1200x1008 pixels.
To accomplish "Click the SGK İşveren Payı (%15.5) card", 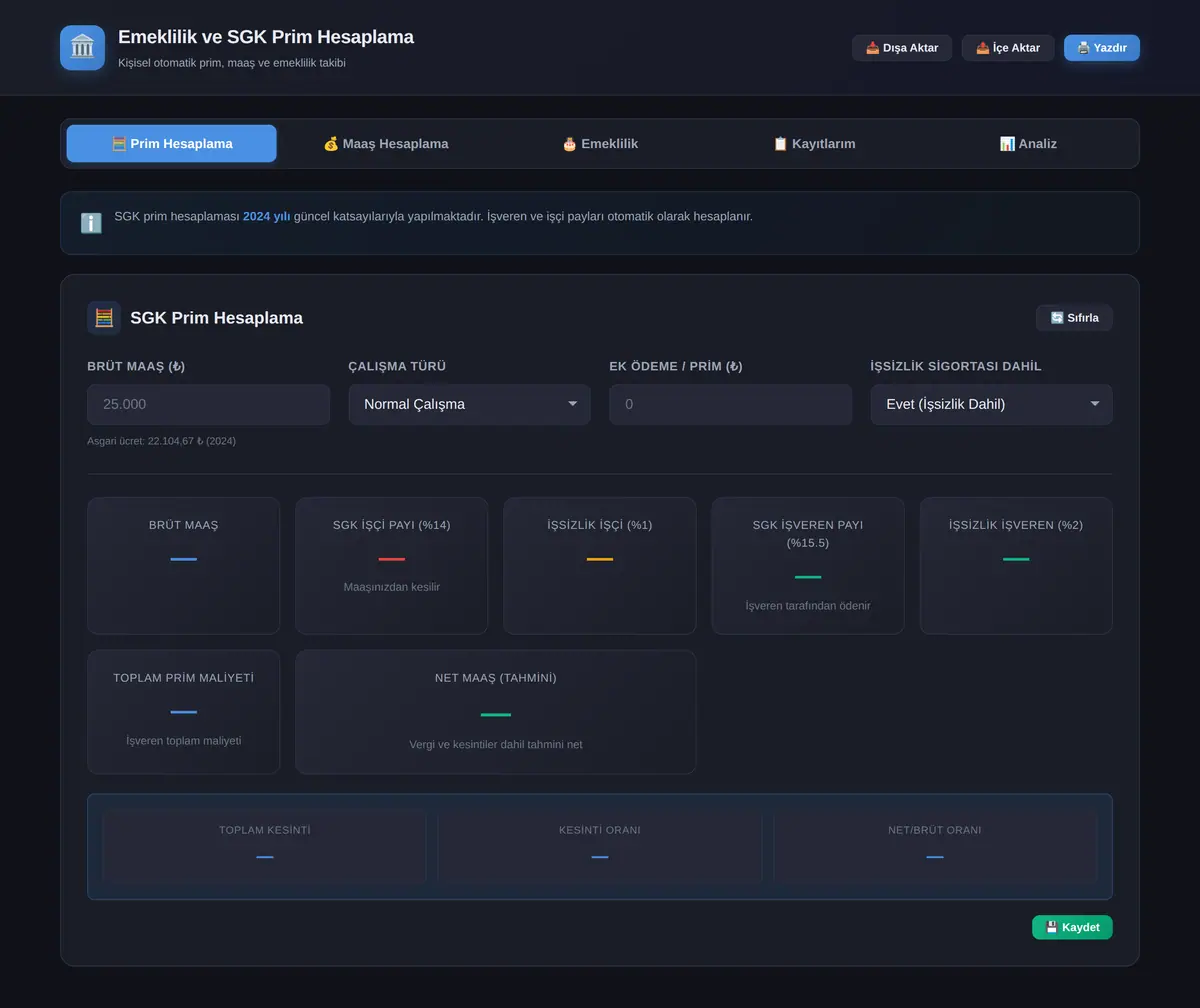I will point(808,566).
